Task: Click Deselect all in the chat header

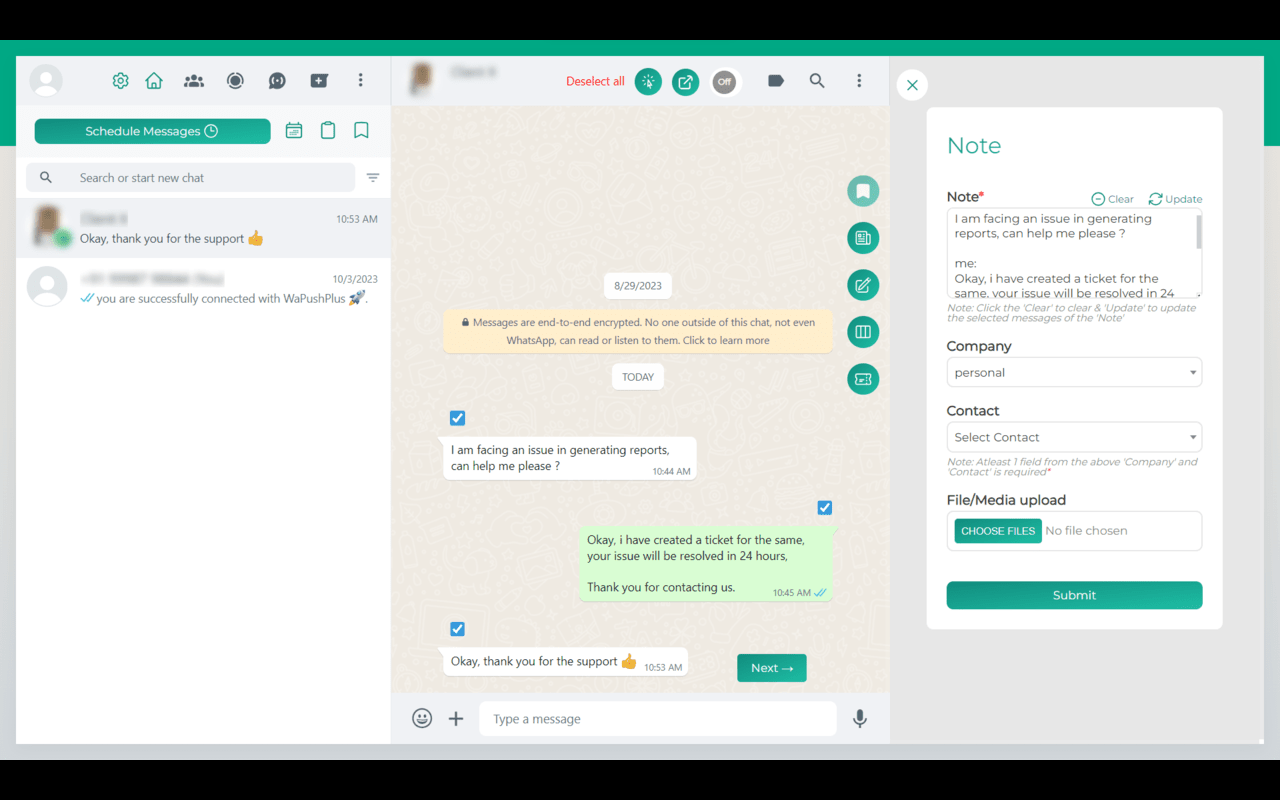Action: [597, 81]
